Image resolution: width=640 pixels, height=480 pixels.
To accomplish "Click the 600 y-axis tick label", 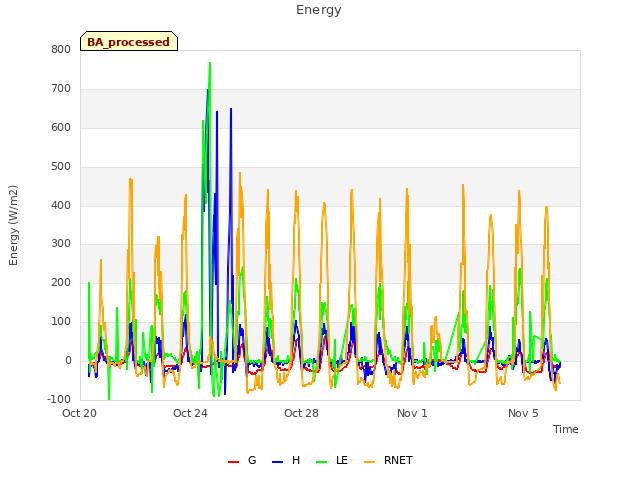I will pyautogui.click(x=61, y=127).
